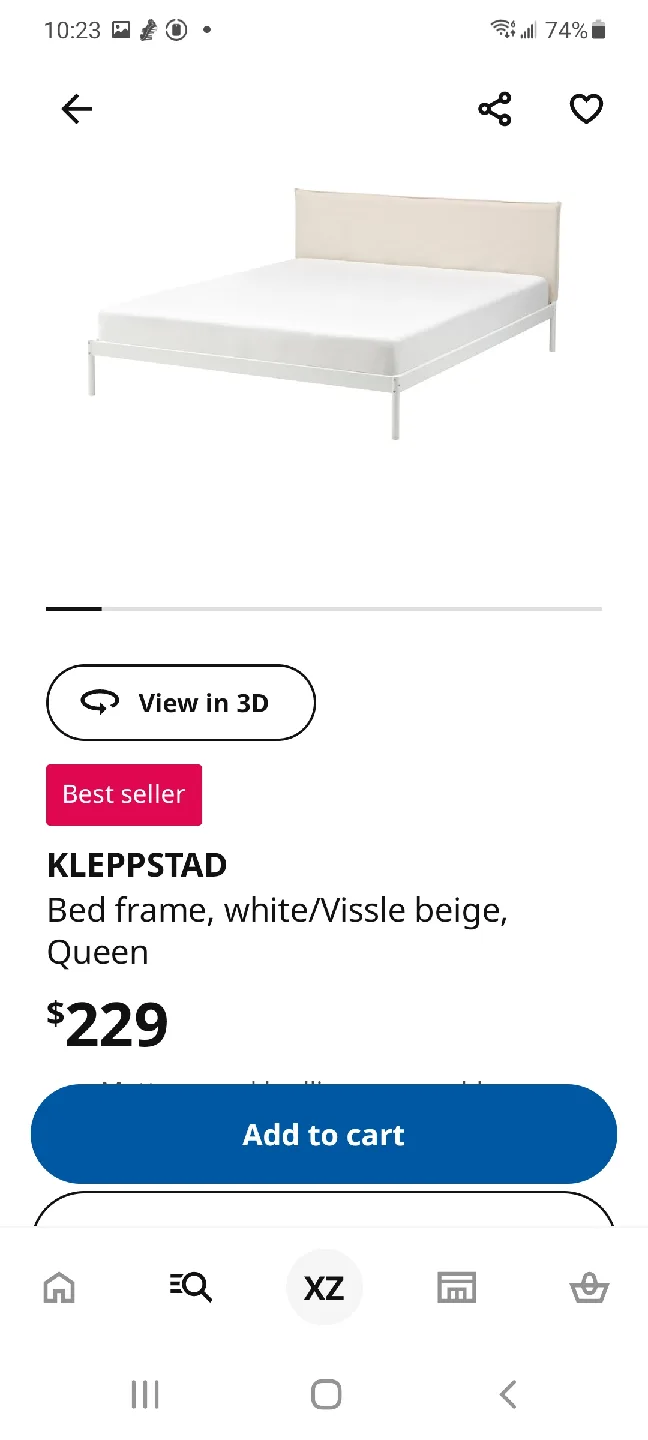
Task: Open the shopping basket icon
Action: (589, 1287)
